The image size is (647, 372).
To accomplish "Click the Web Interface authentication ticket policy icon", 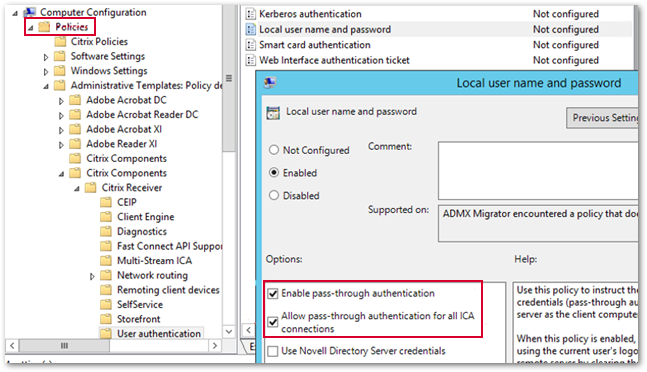I will coord(250,60).
